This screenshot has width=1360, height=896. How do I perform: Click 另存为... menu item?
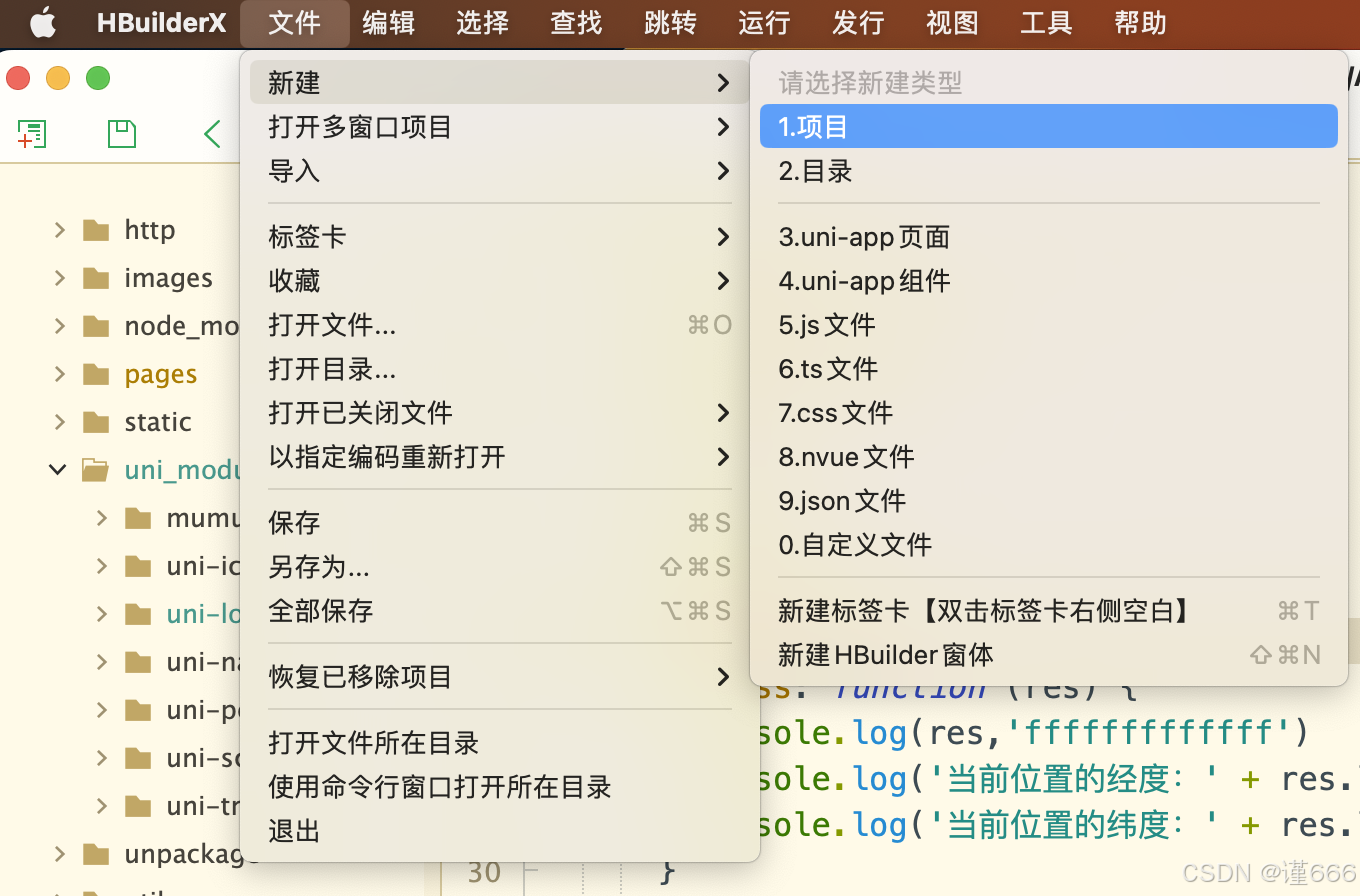click(x=500, y=567)
